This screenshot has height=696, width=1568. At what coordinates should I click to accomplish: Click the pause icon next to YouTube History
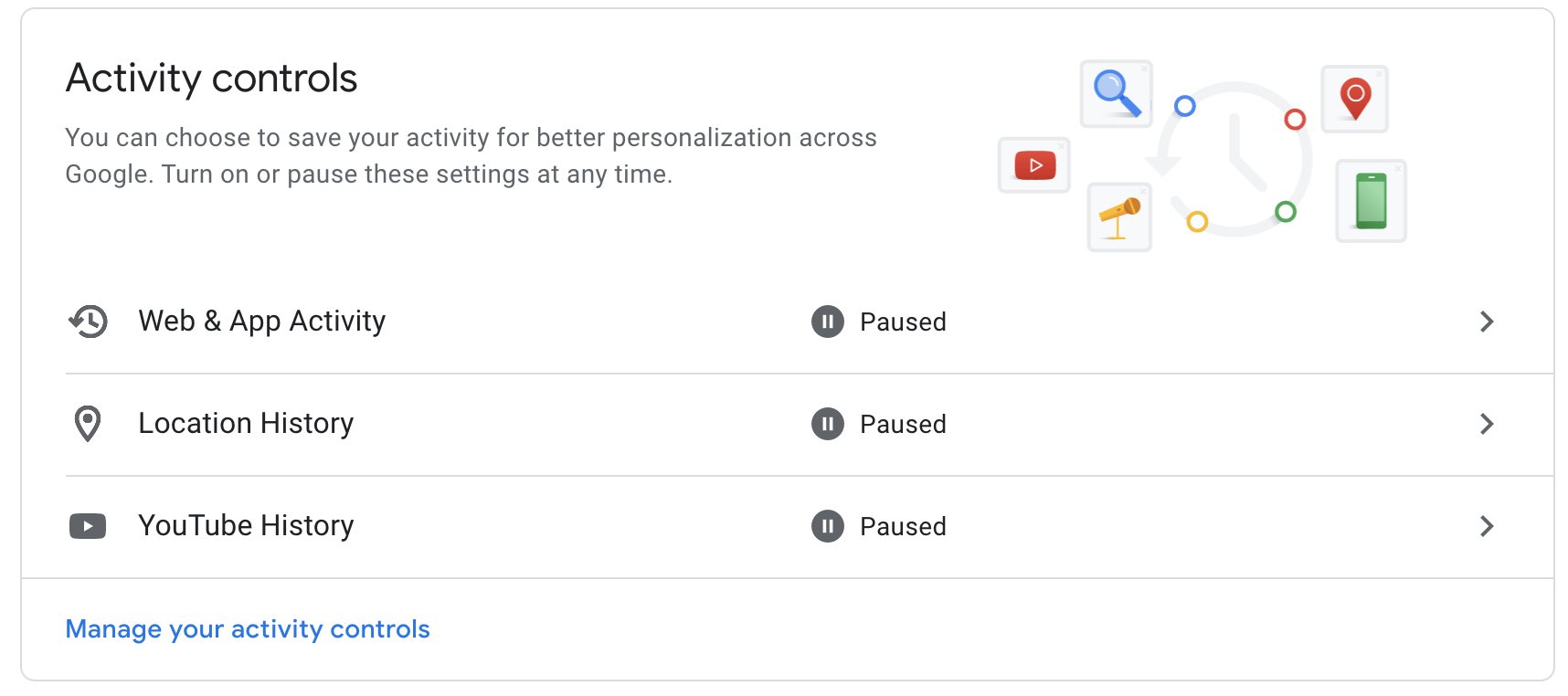(828, 526)
